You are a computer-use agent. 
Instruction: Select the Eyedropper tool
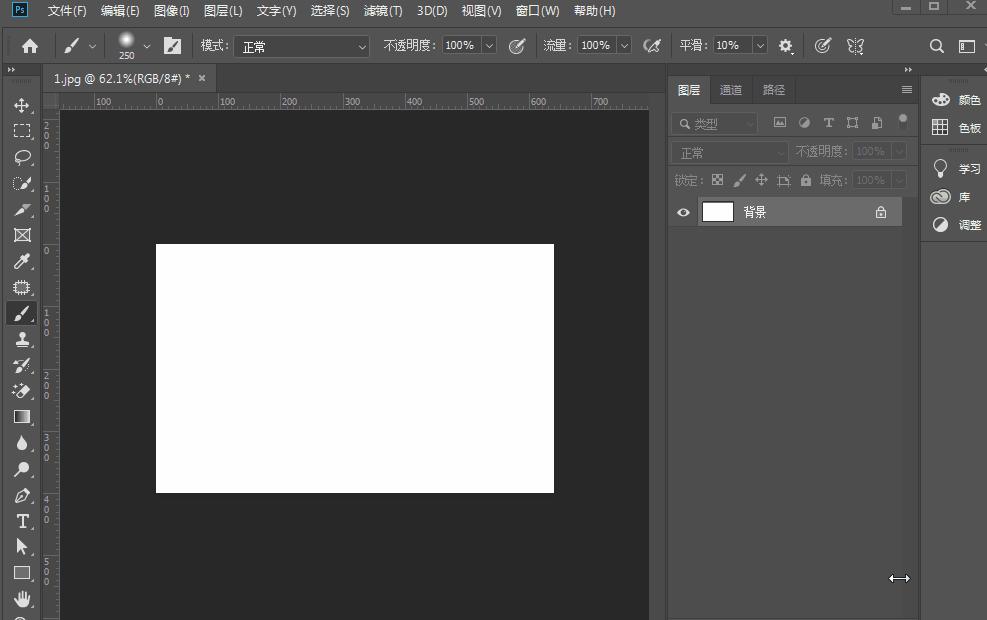point(21,261)
